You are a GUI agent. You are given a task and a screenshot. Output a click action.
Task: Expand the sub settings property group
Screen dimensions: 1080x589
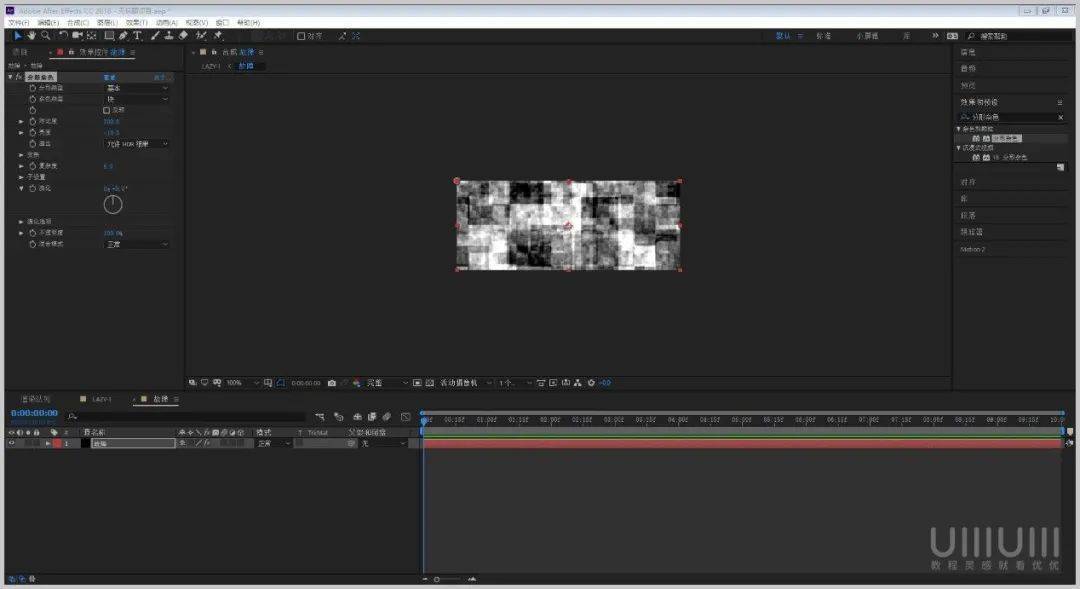[x=21, y=177]
